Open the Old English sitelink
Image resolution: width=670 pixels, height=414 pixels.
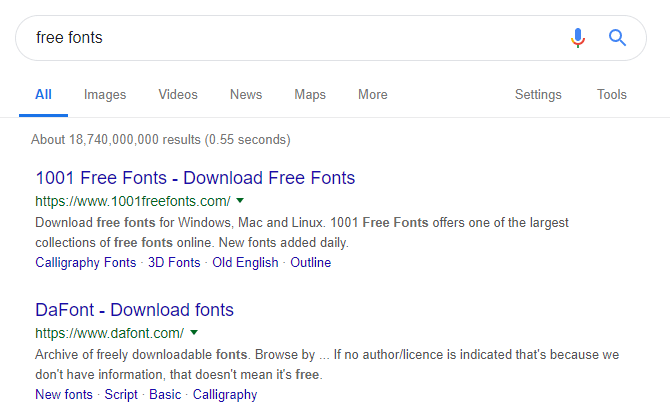[245, 262]
